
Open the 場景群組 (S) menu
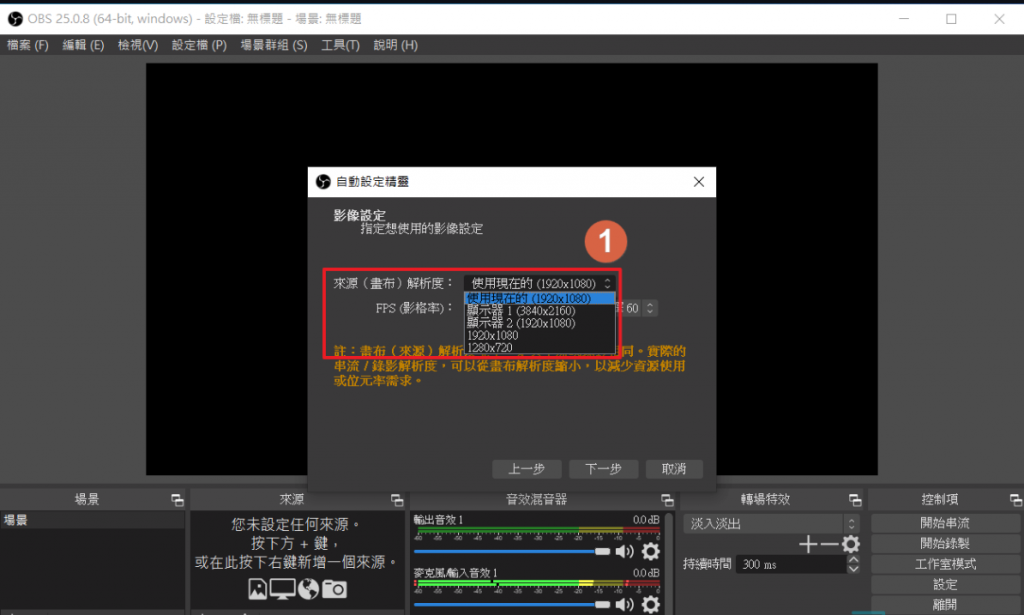[x=274, y=45]
